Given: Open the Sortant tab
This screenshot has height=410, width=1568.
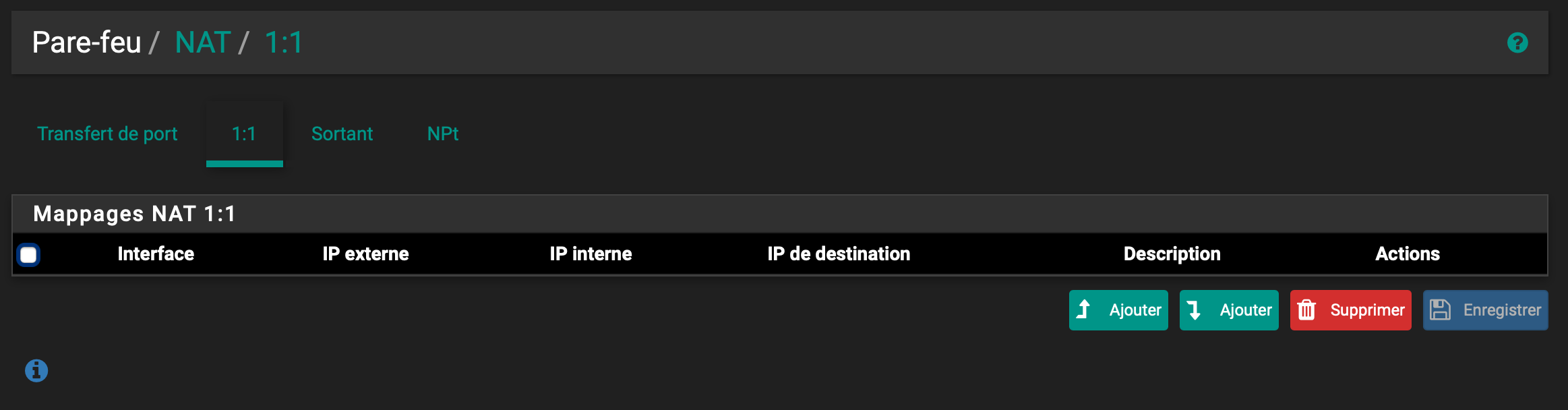Looking at the screenshot, I should pos(342,134).
